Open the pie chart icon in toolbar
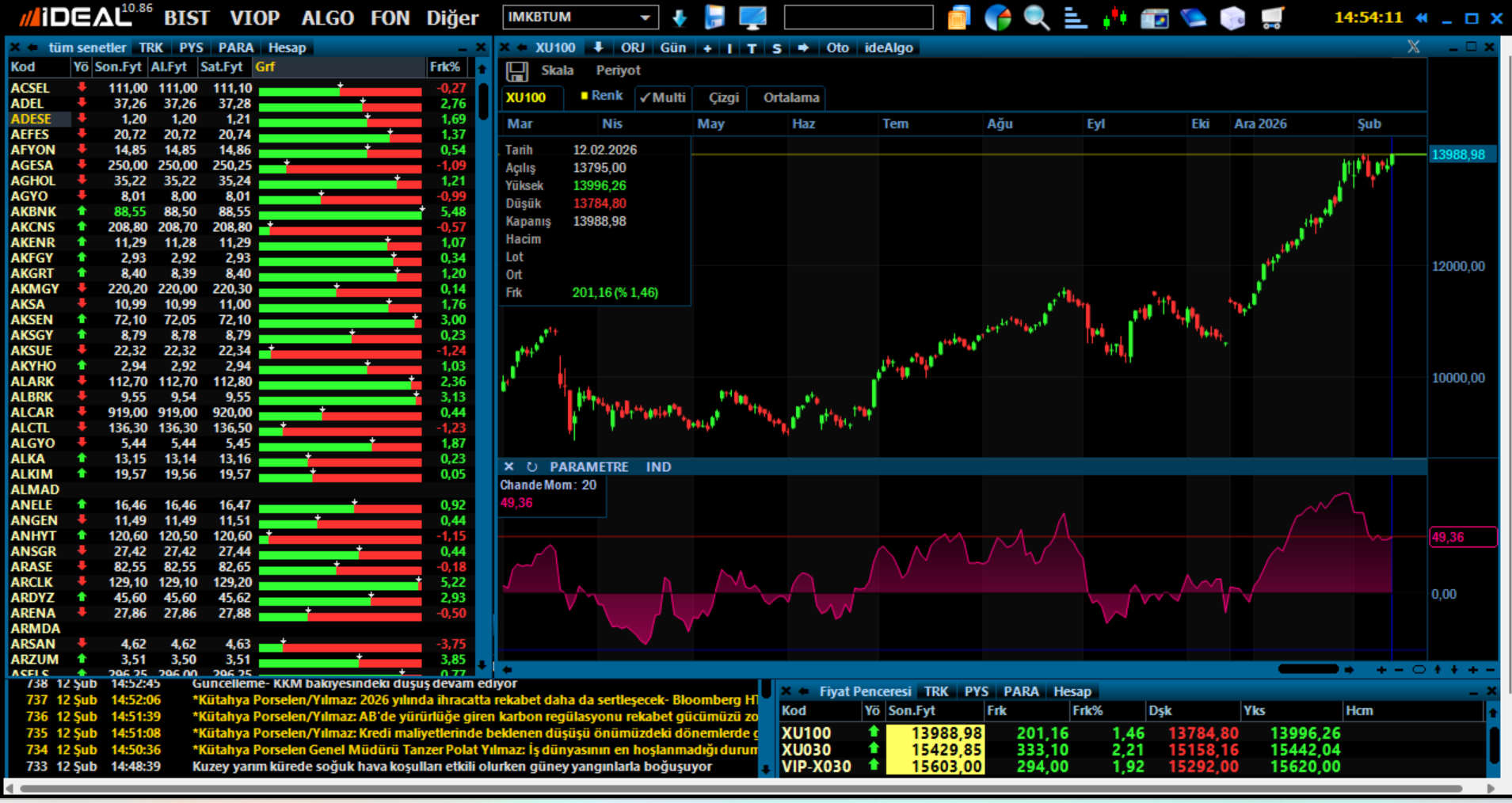Screen dimensions: 1512x803 997,17
